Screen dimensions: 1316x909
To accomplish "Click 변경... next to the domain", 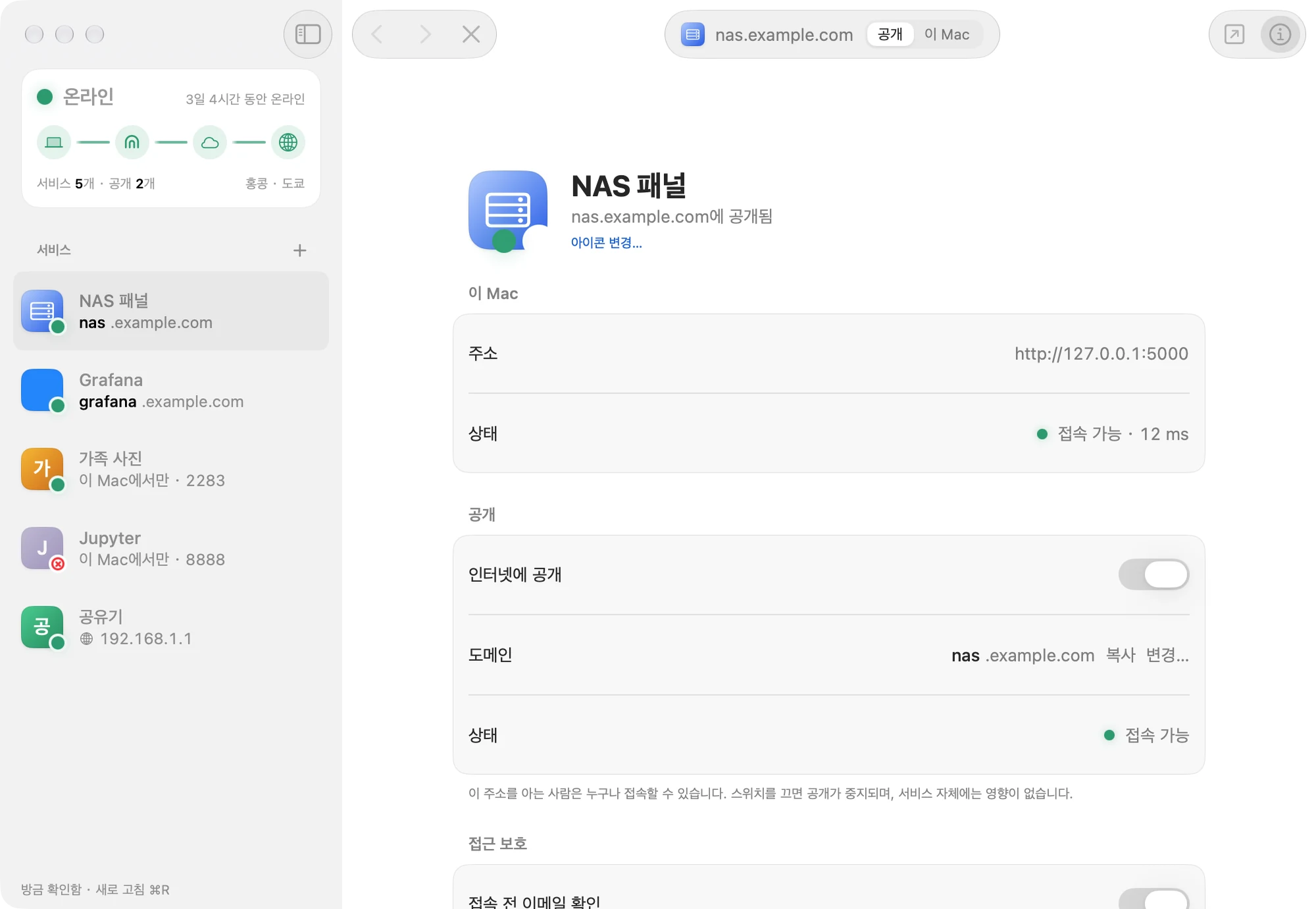I will coord(1167,655).
